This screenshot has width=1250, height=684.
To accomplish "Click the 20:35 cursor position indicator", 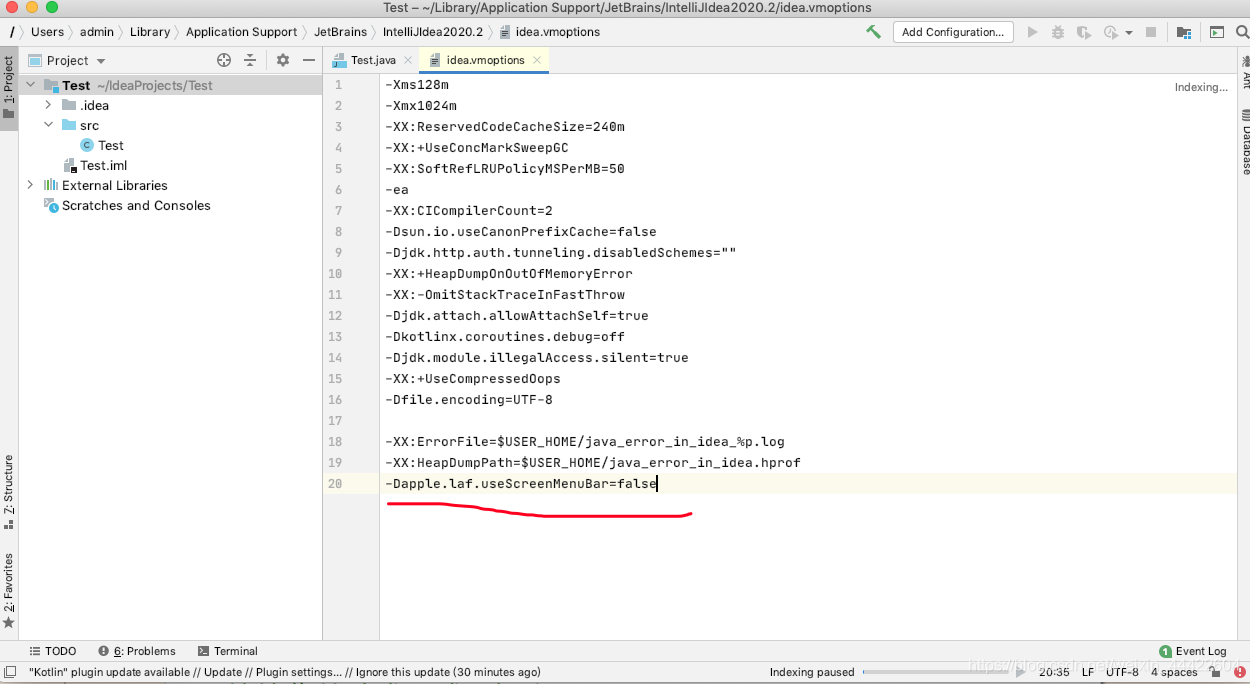I will coord(1054,672).
